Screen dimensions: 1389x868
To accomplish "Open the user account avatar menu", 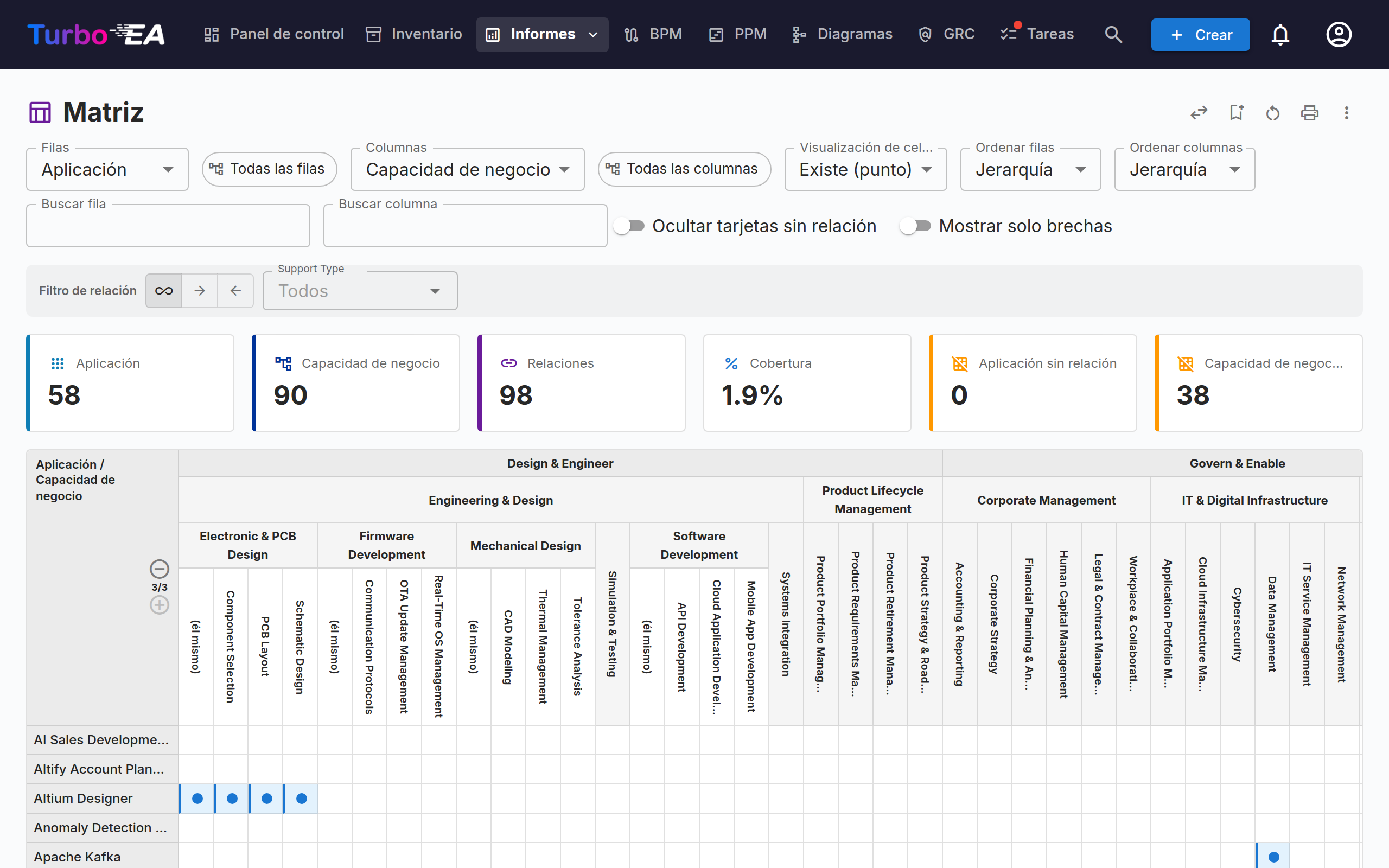I will click(1339, 34).
